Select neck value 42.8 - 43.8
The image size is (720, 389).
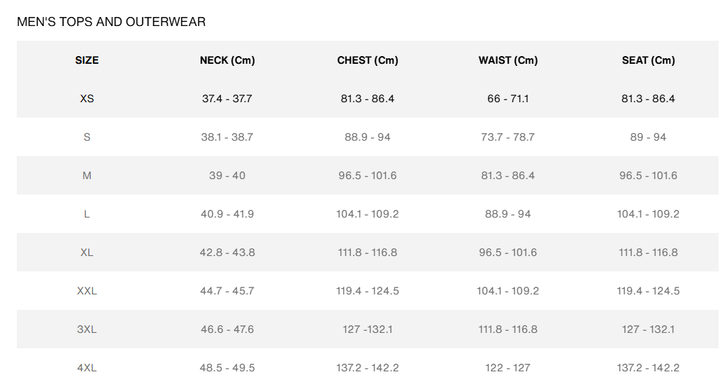tap(227, 252)
